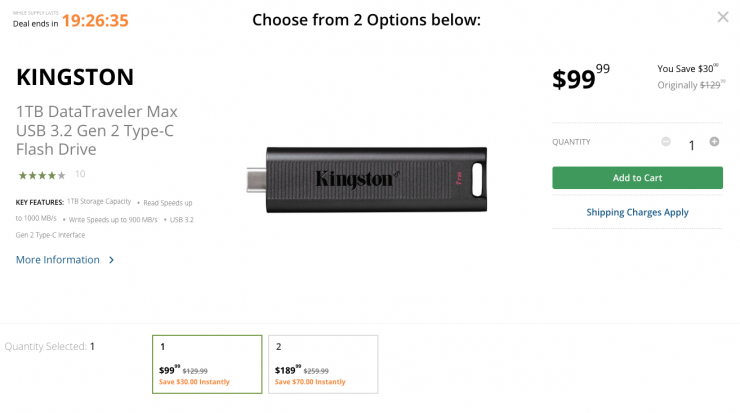Click the large $99.99 price
740x413 pixels.
coord(580,78)
